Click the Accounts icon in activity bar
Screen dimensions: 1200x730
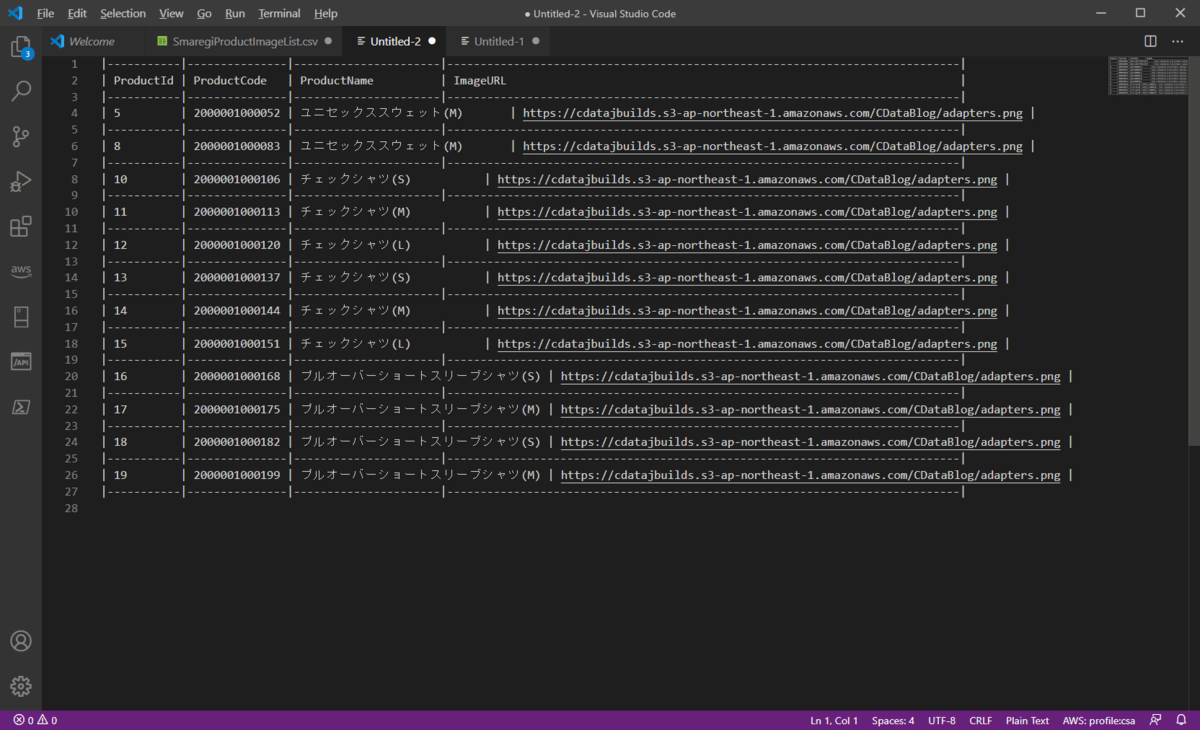[20, 641]
